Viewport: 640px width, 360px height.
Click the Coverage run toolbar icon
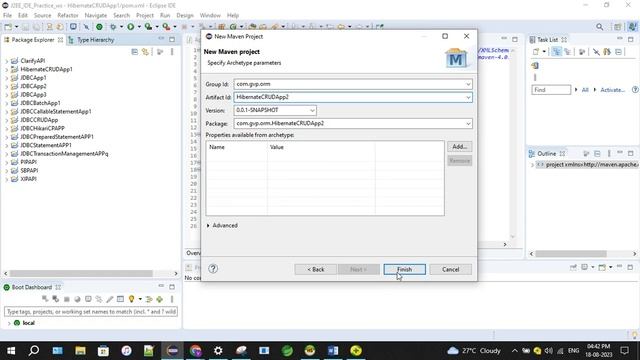[x=148, y=27]
